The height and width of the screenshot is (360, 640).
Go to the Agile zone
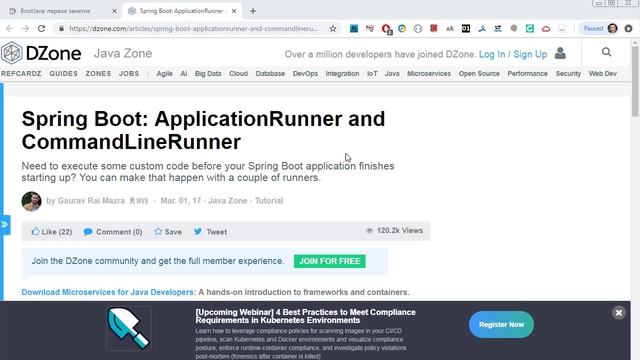click(164, 74)
